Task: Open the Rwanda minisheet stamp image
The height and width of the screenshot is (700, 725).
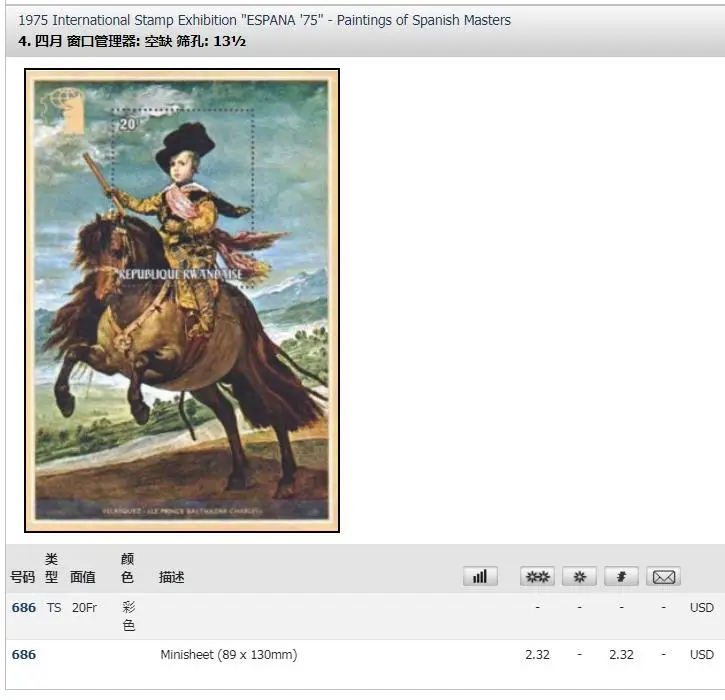Action: 182,301
